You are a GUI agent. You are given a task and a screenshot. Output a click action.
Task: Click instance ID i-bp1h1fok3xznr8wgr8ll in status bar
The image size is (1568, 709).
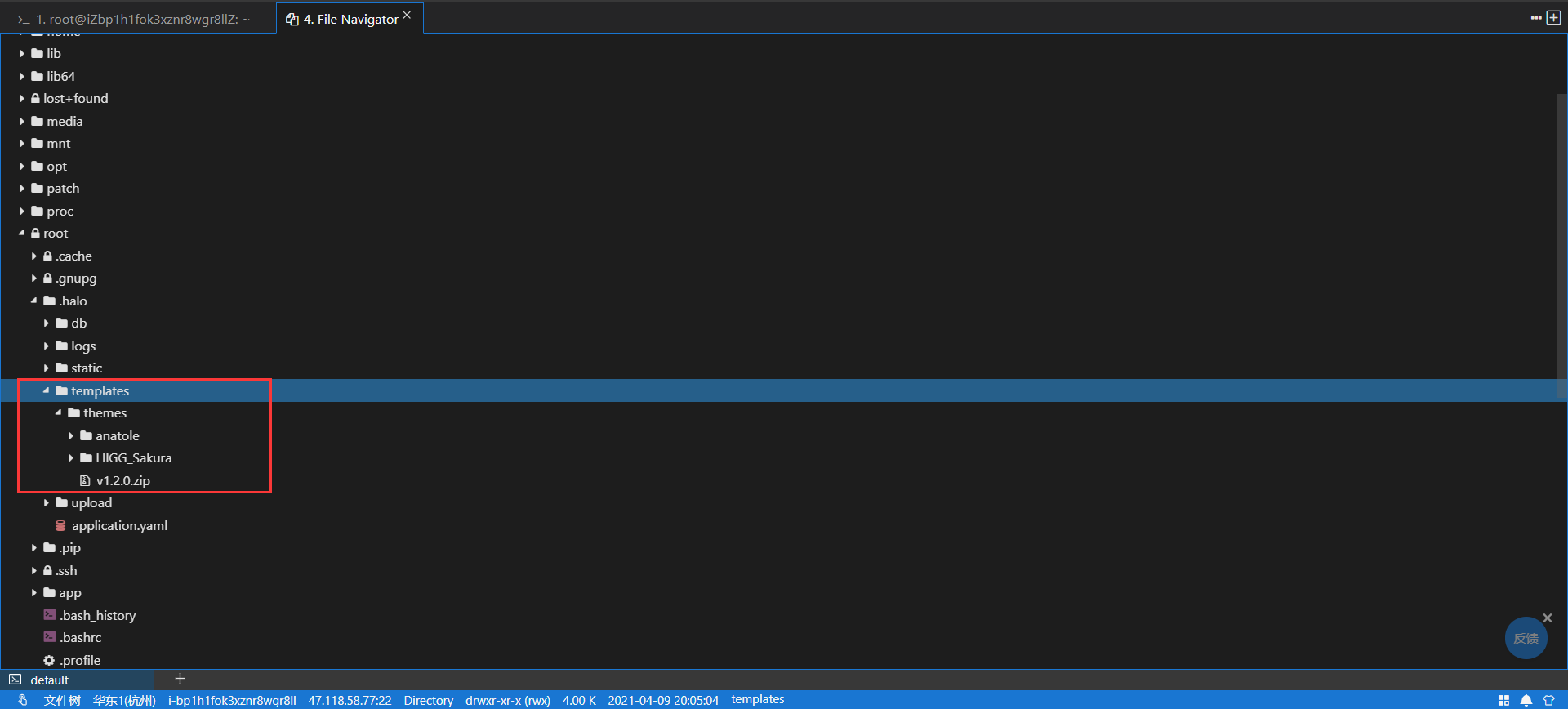click(x=232, y=700)
